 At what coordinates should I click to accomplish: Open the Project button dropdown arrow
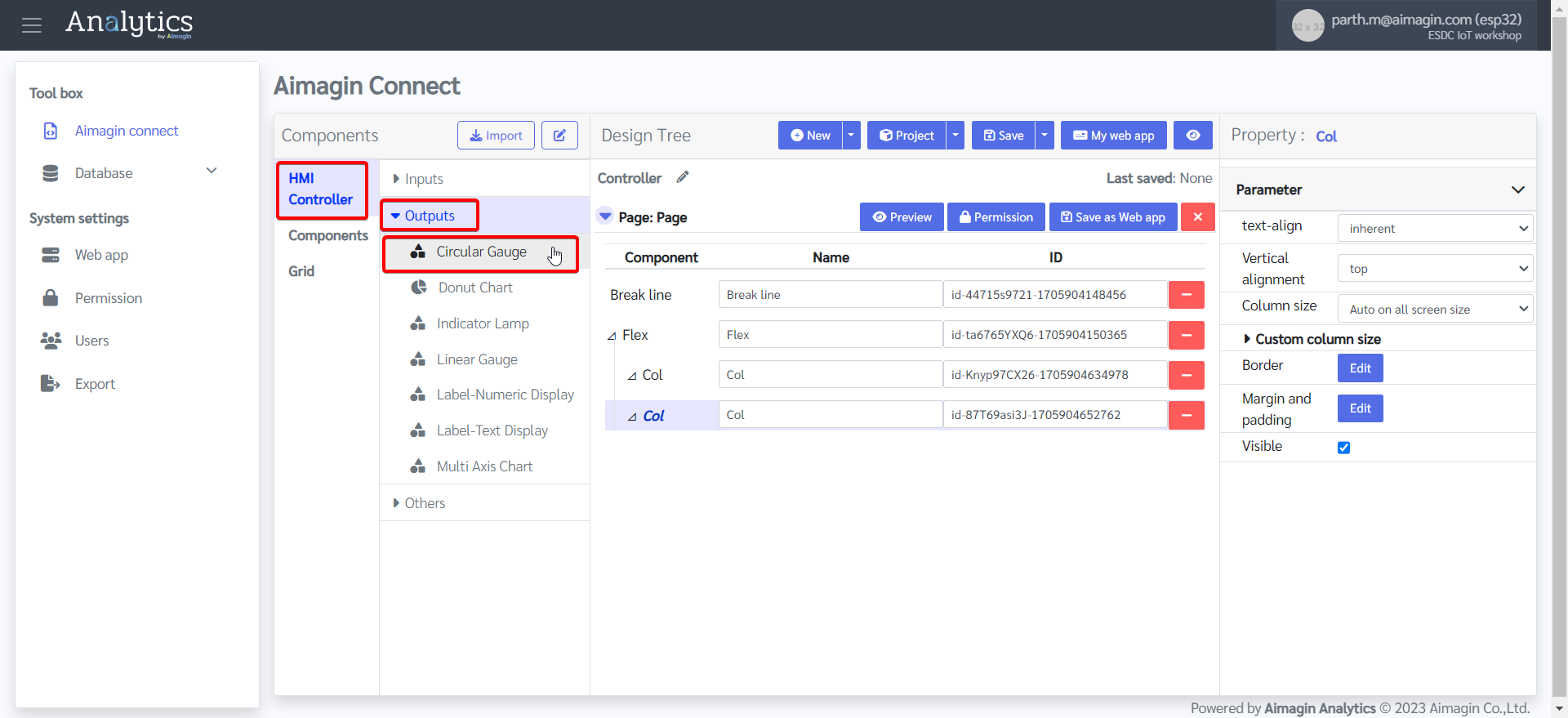(x=955, y=136)
